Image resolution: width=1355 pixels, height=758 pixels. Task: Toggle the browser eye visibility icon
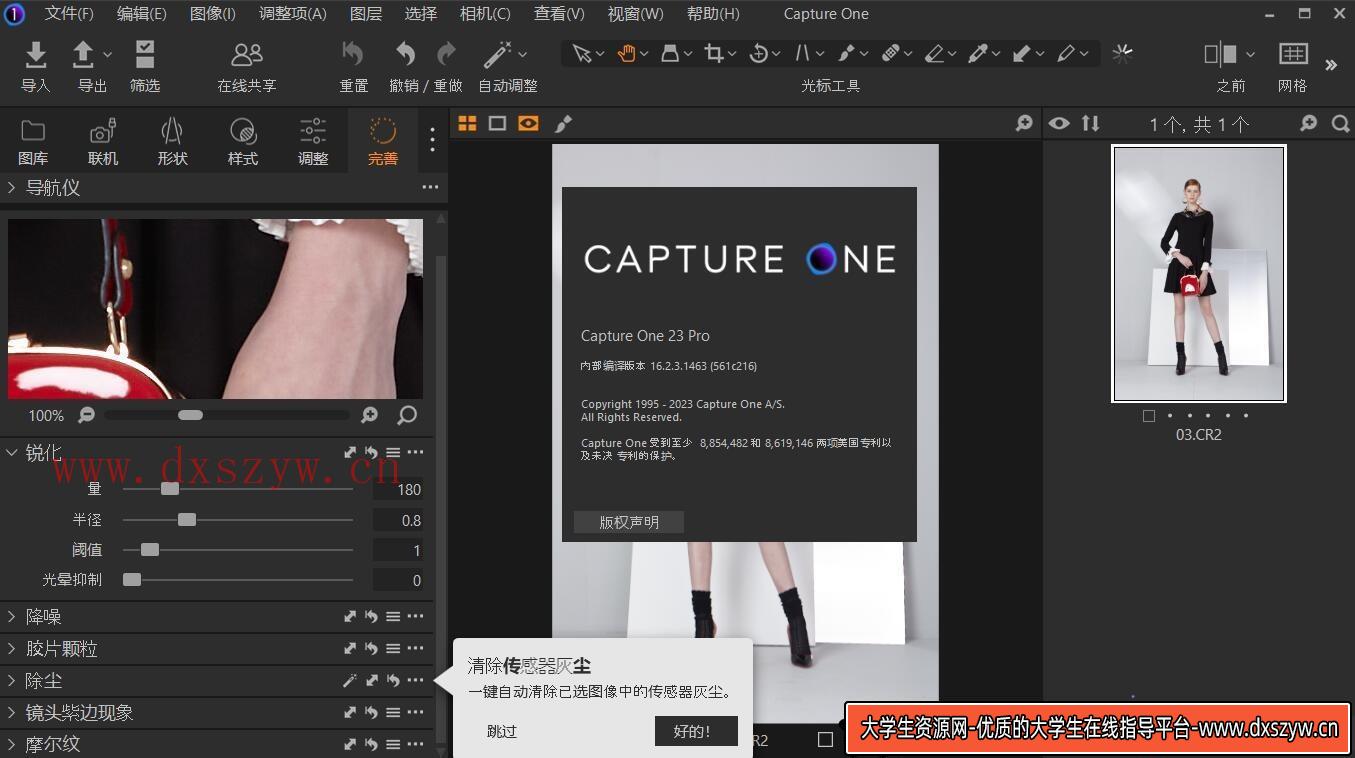coord(1059,123)
